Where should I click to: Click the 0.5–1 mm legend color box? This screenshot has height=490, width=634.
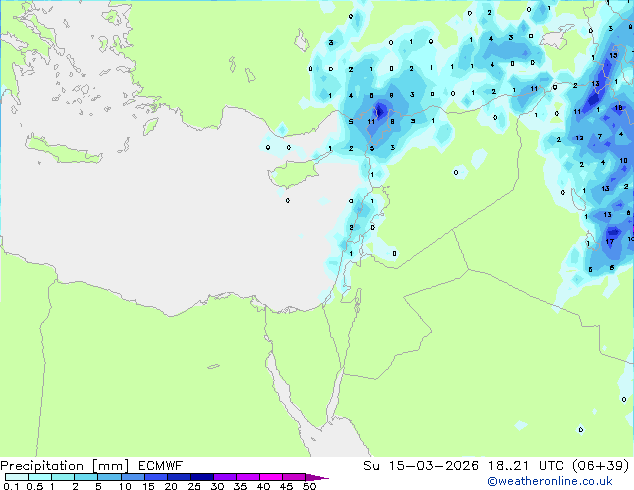click(x=40, y=477)
